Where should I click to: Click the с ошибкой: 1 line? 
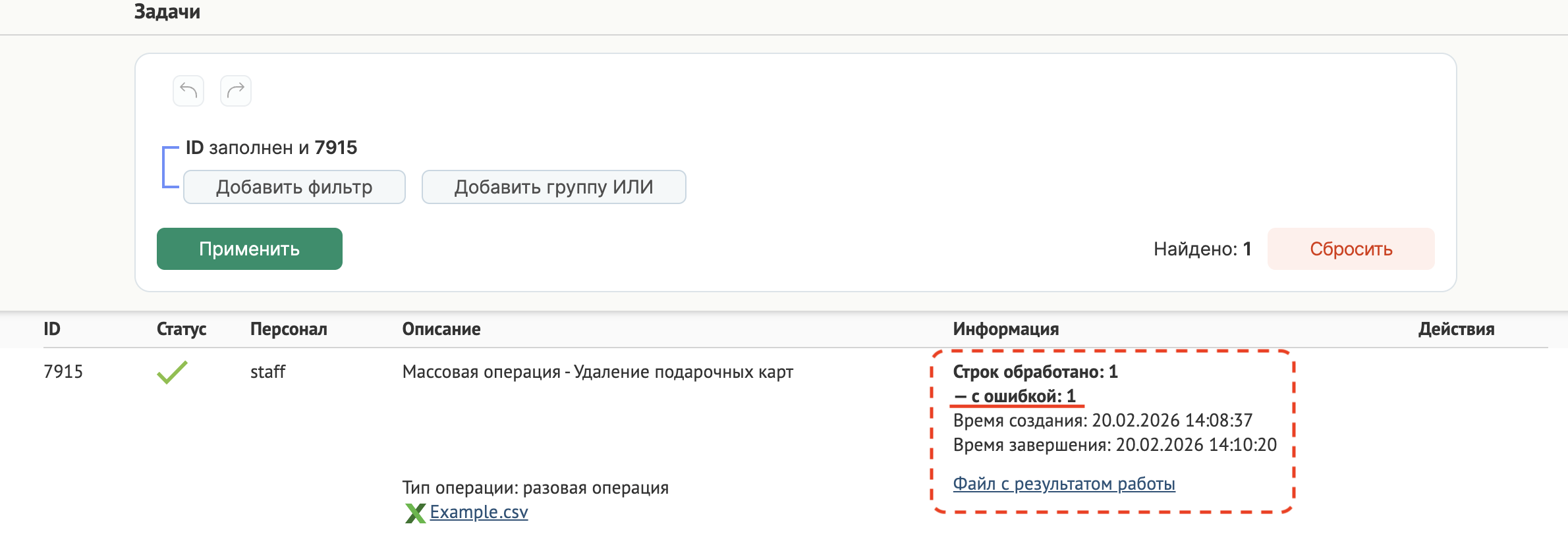[1015, 396]
